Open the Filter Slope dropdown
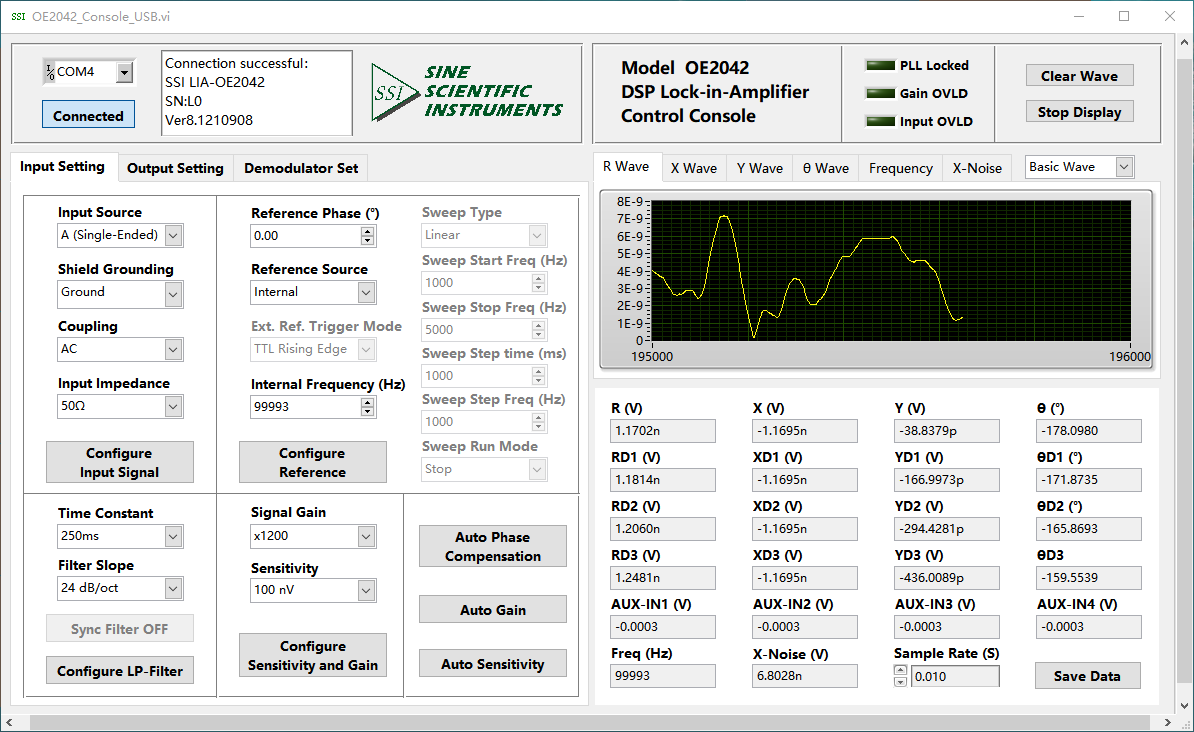Screen dimensions: 1194x732 click(x=173, y=588)
